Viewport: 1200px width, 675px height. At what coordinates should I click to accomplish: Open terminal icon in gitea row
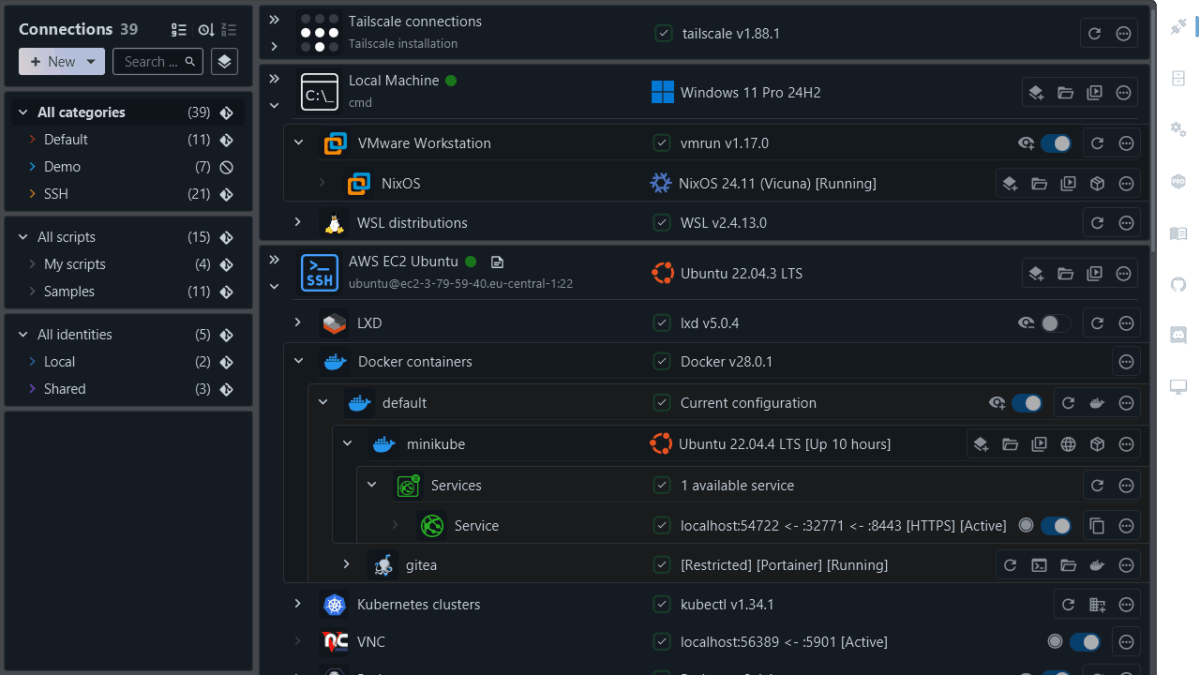point(1039,565)
